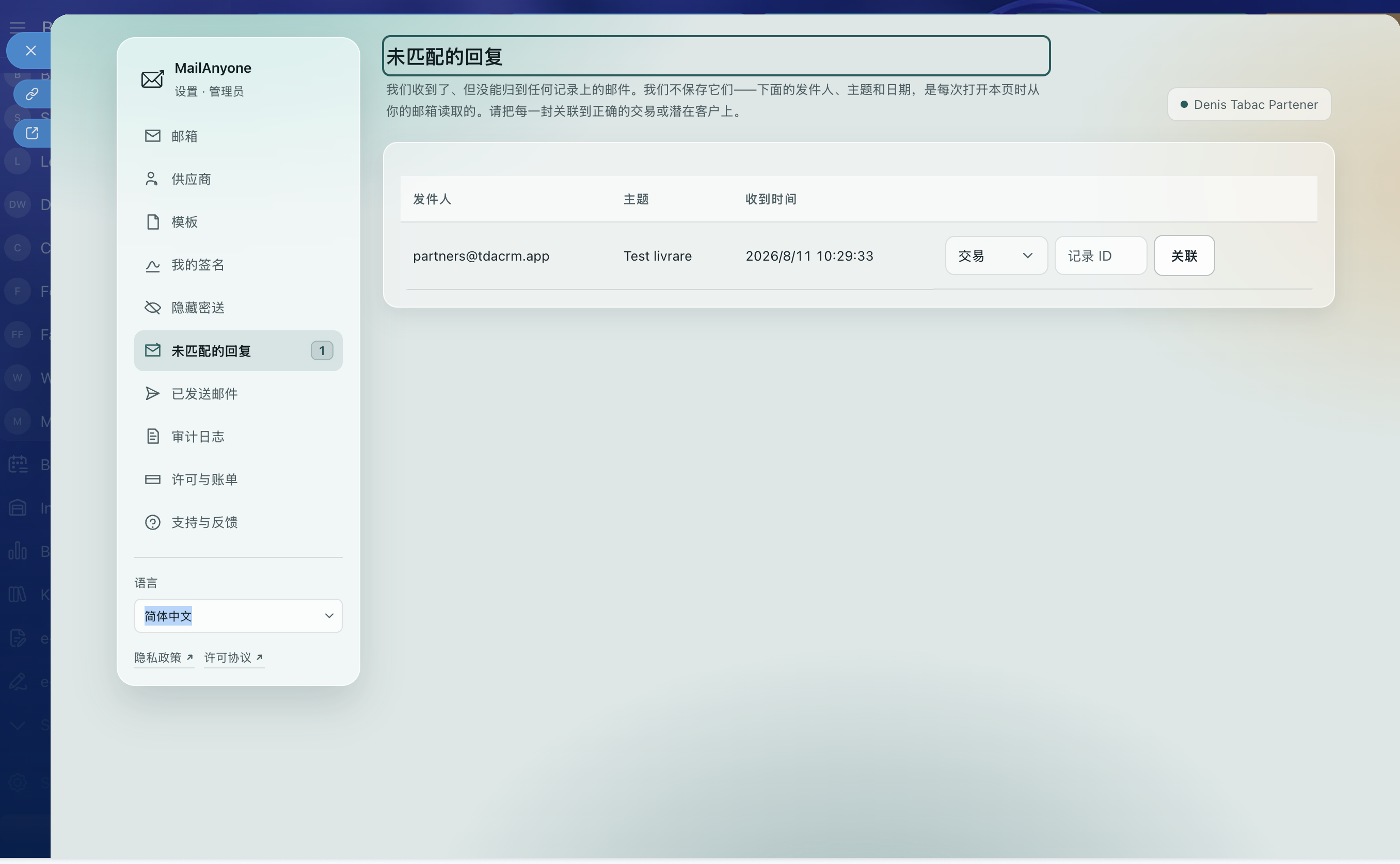Focus the 记录 ID input field
Screen dimensions: 1400x864
coord(1101,255)
